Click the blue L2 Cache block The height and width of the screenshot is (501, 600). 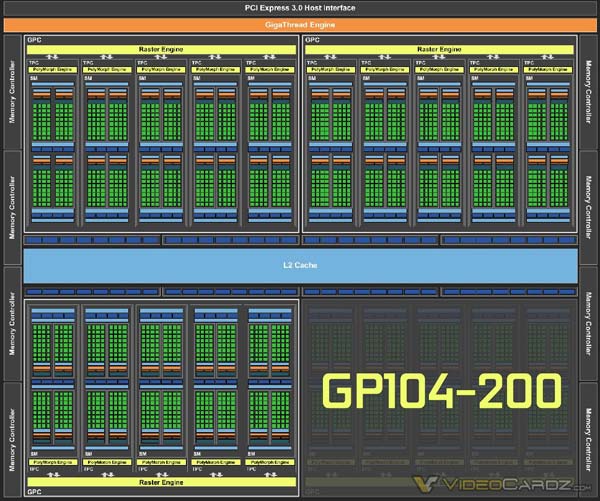click(300, 265)
